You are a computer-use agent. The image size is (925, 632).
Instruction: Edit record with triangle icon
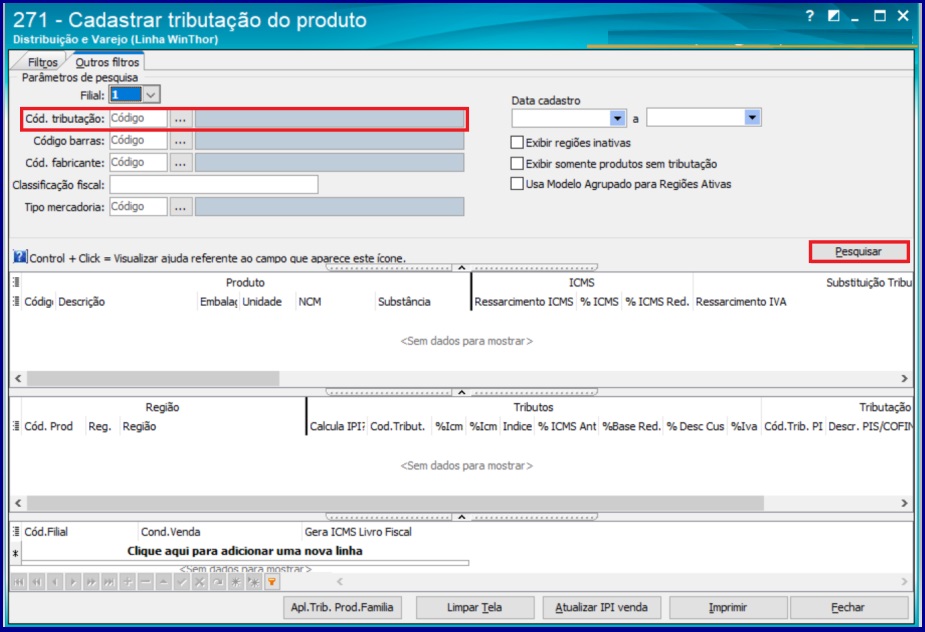[163, 582]
